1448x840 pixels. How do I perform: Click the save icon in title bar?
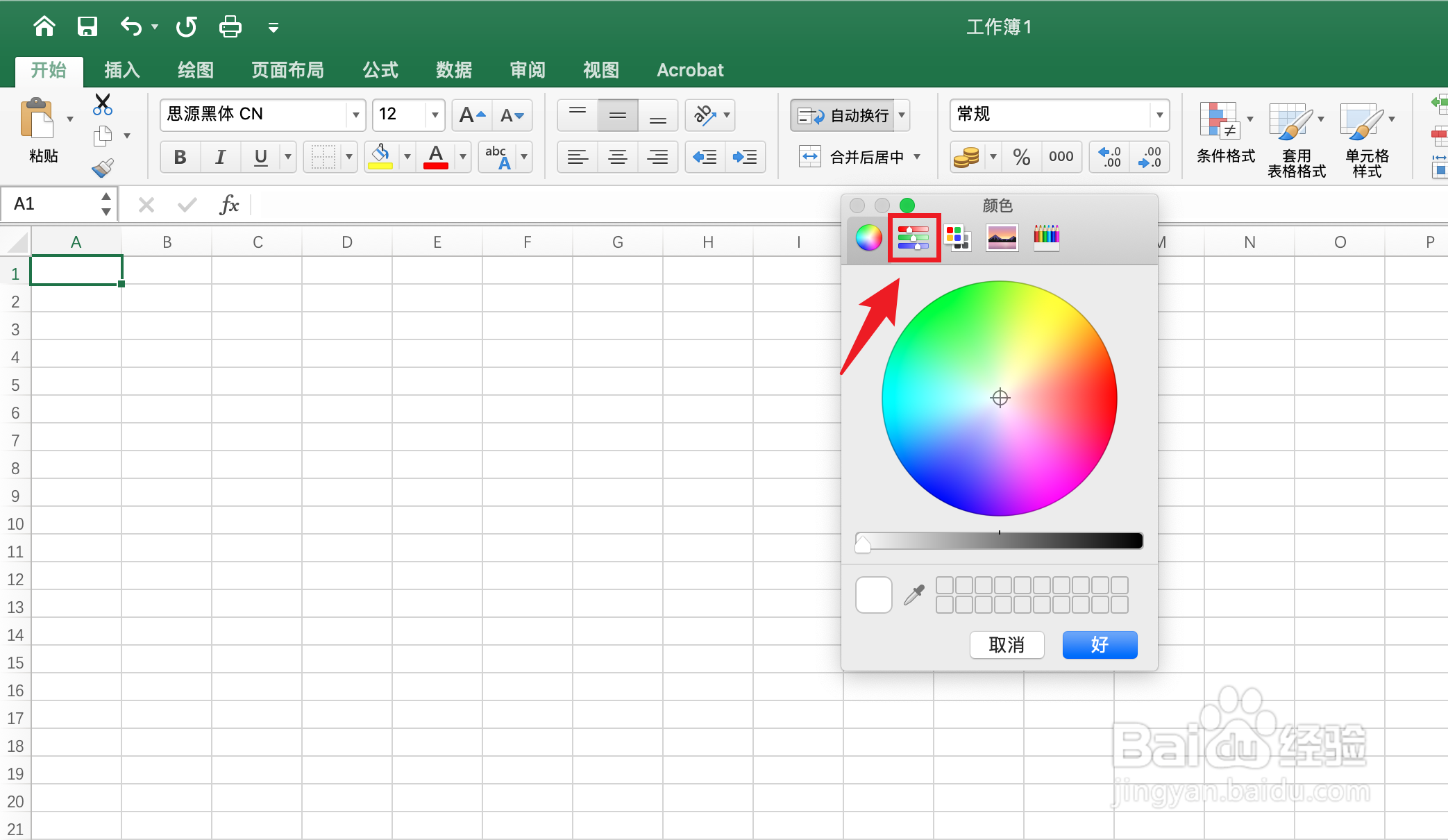(x=87, y=27)
